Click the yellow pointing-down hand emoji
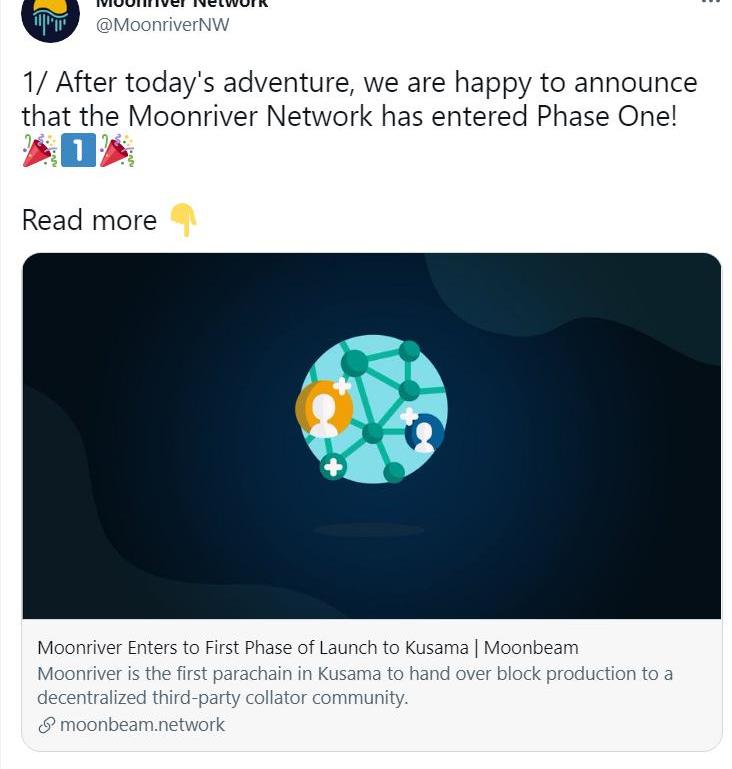This screenshot has width=732, height=769. point(183,220)
